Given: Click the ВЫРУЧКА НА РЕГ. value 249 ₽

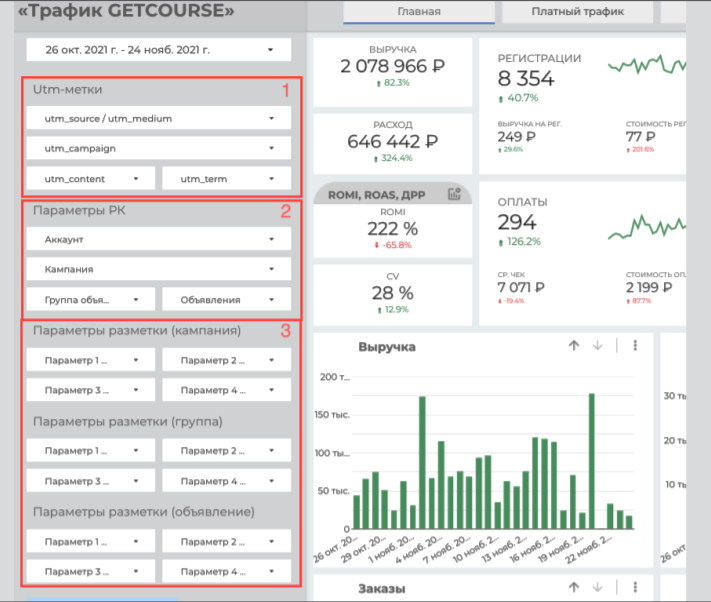Looking at the screenshot, I should point(516,136).
